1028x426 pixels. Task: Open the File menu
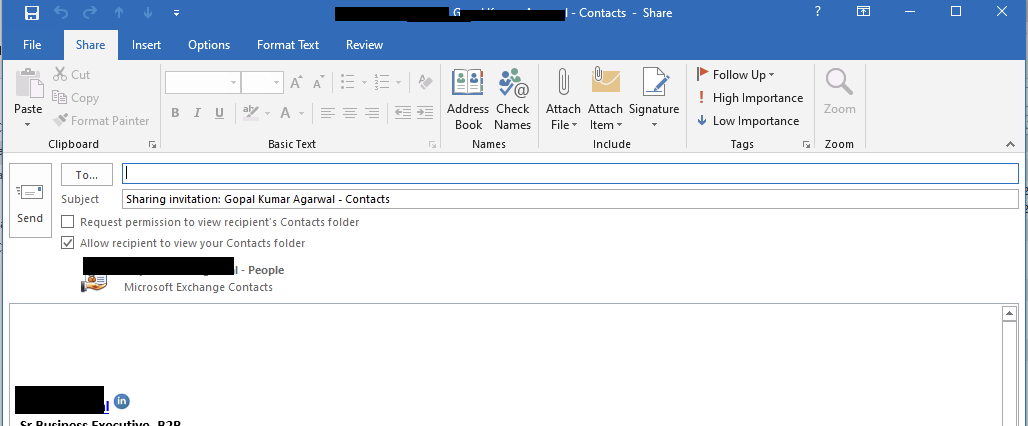(31, 45)
